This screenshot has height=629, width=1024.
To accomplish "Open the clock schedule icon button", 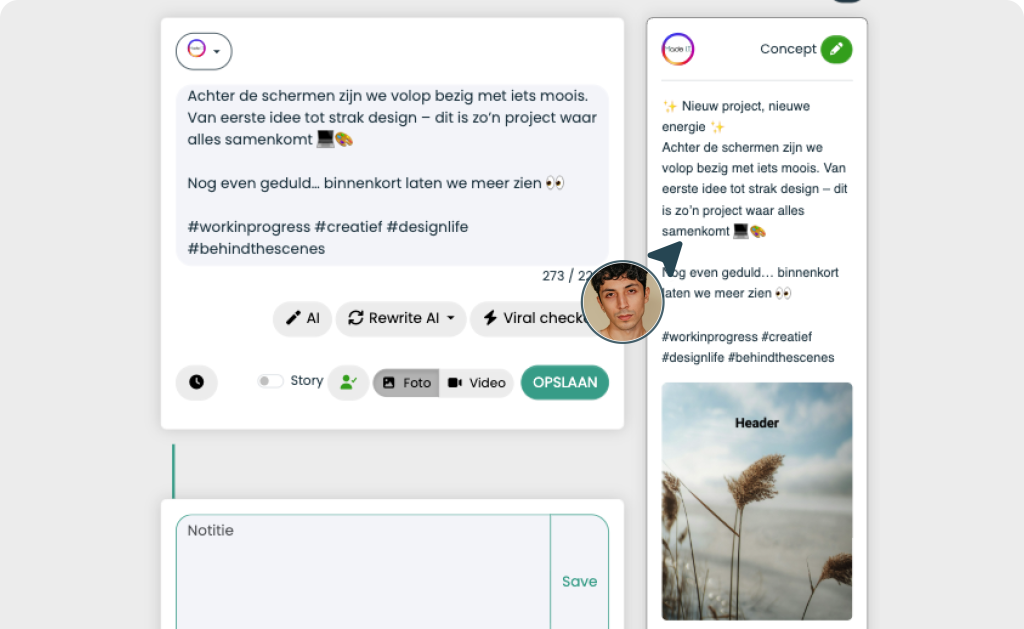I will (x=197, y=382).
